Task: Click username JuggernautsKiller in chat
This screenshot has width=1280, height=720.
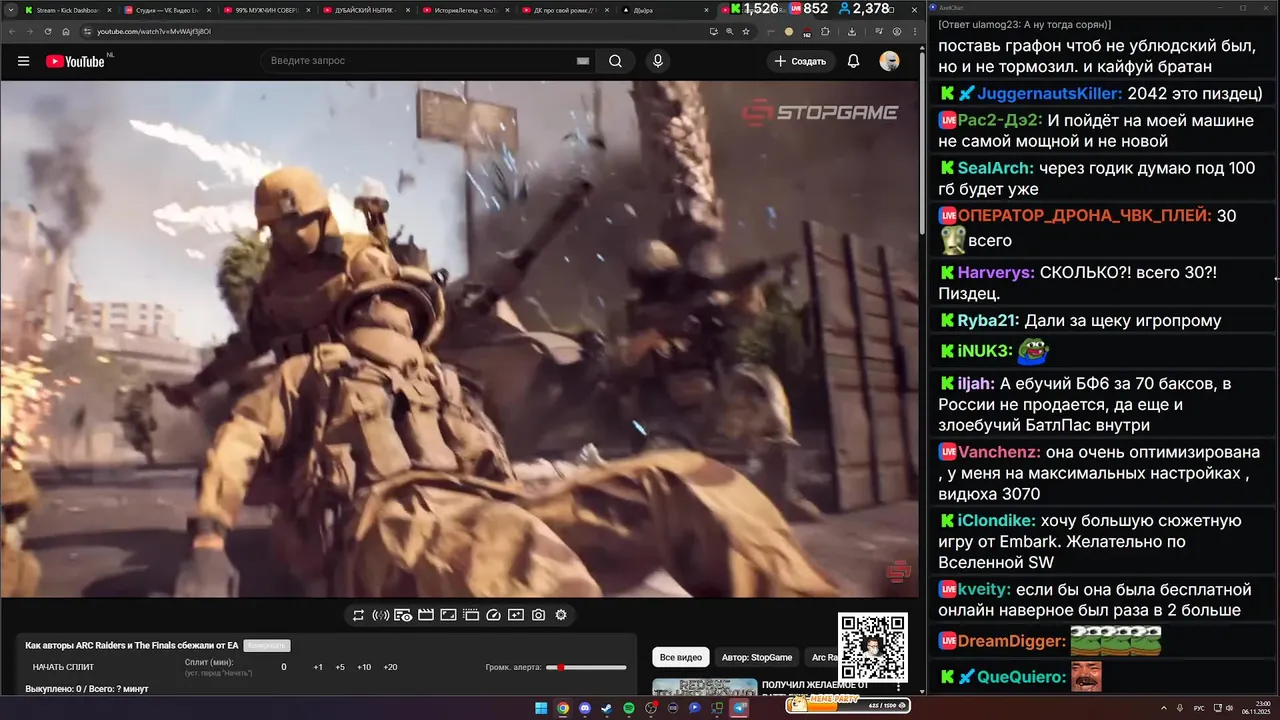Action: tap(1050, 94)
